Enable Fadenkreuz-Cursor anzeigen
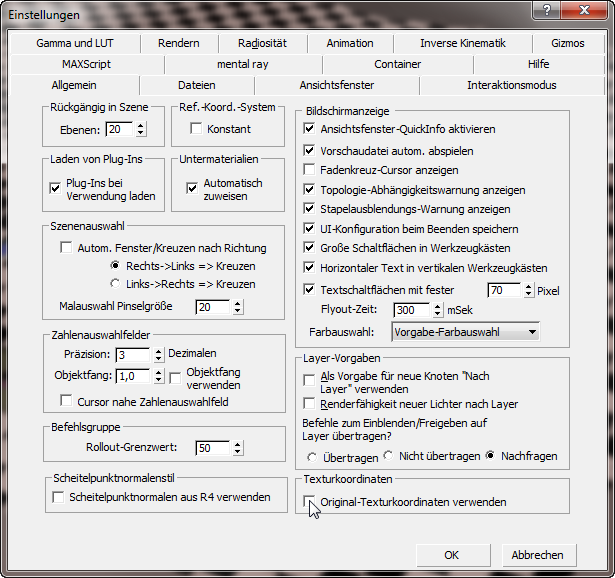 pyautogui.click(x=309, y=169)
